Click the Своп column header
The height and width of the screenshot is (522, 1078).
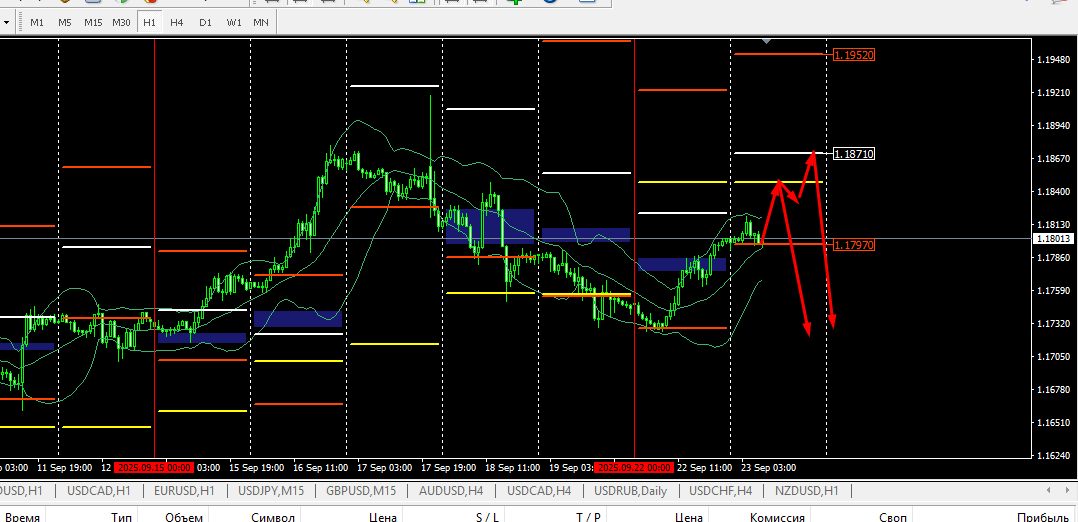click(892, 518)
